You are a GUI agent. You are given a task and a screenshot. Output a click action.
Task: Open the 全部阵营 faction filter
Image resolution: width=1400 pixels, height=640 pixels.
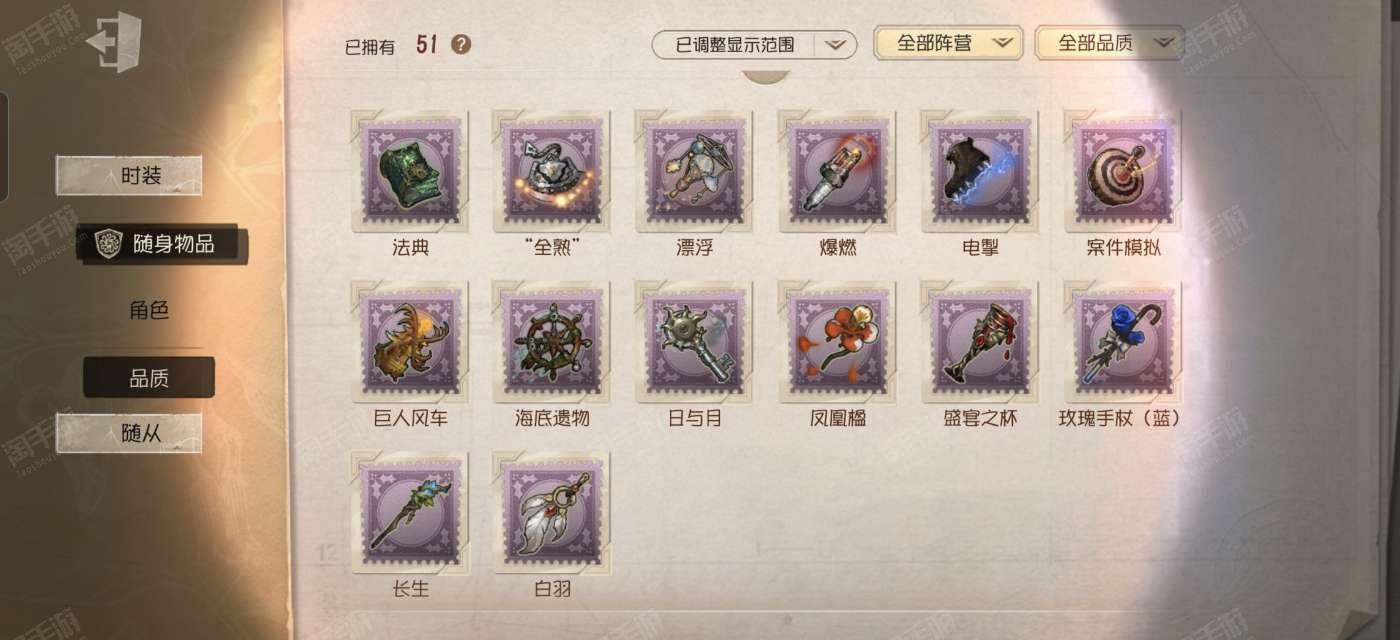click(x=948, y=43)
